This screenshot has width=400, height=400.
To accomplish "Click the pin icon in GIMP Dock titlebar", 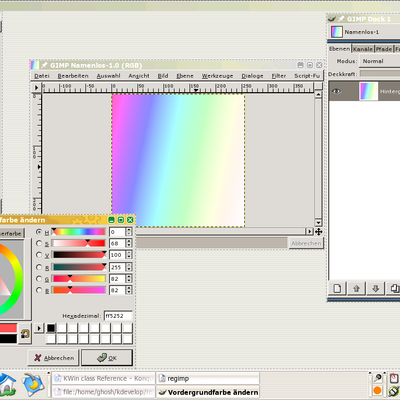I will (x=341, y=19).
